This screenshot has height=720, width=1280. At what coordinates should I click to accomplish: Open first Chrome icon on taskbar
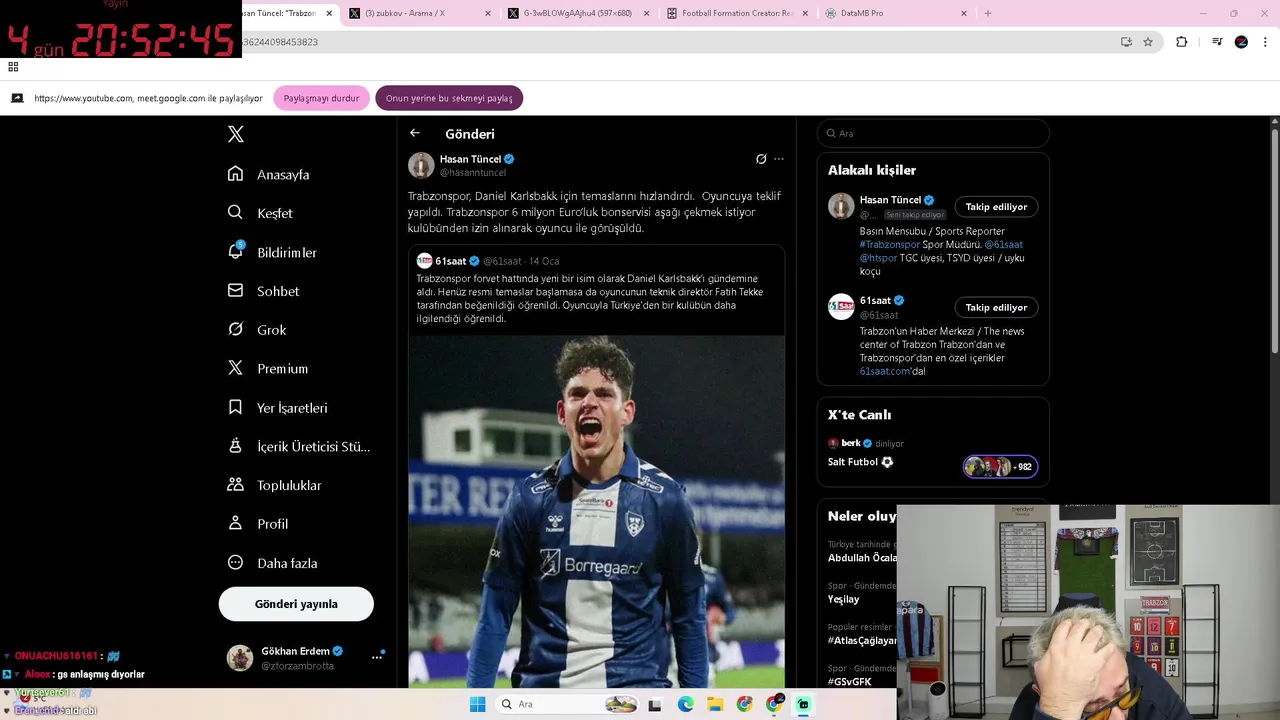(x=744, y=705)
